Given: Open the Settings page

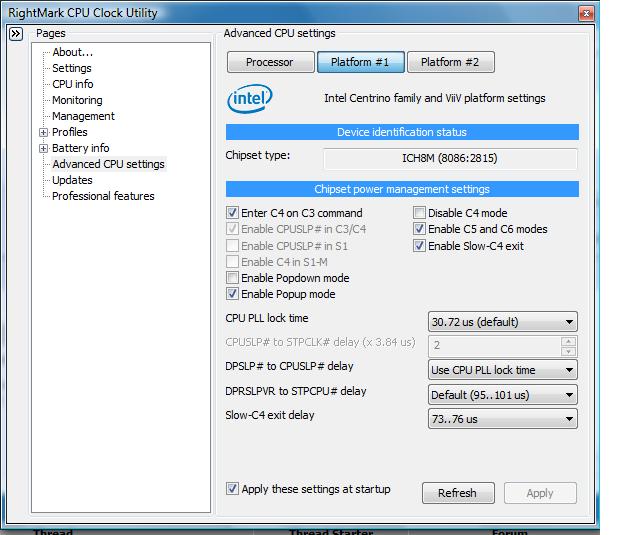Looking at the screenshot, I should 72,68.
